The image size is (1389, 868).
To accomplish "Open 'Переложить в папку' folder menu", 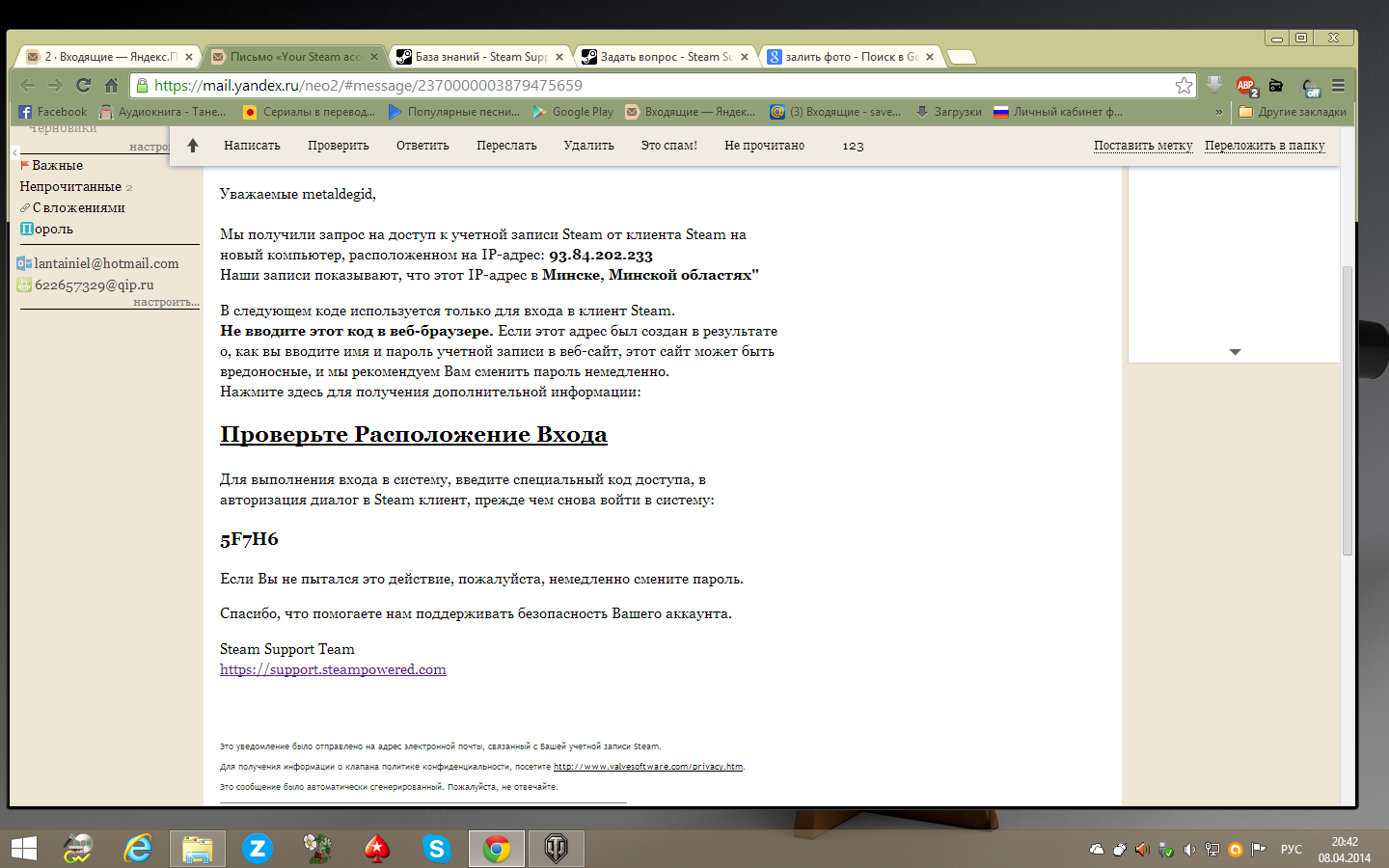I will click(x=1265, y=146).
